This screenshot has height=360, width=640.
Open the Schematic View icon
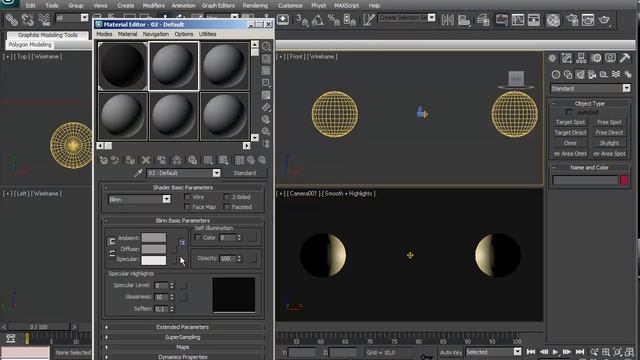pos(533,20)
